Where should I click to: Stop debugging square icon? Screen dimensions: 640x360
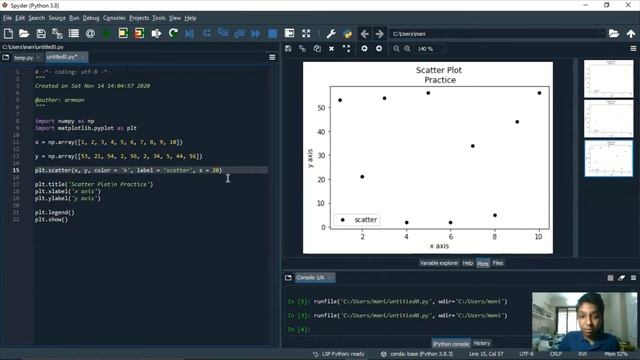272,33
